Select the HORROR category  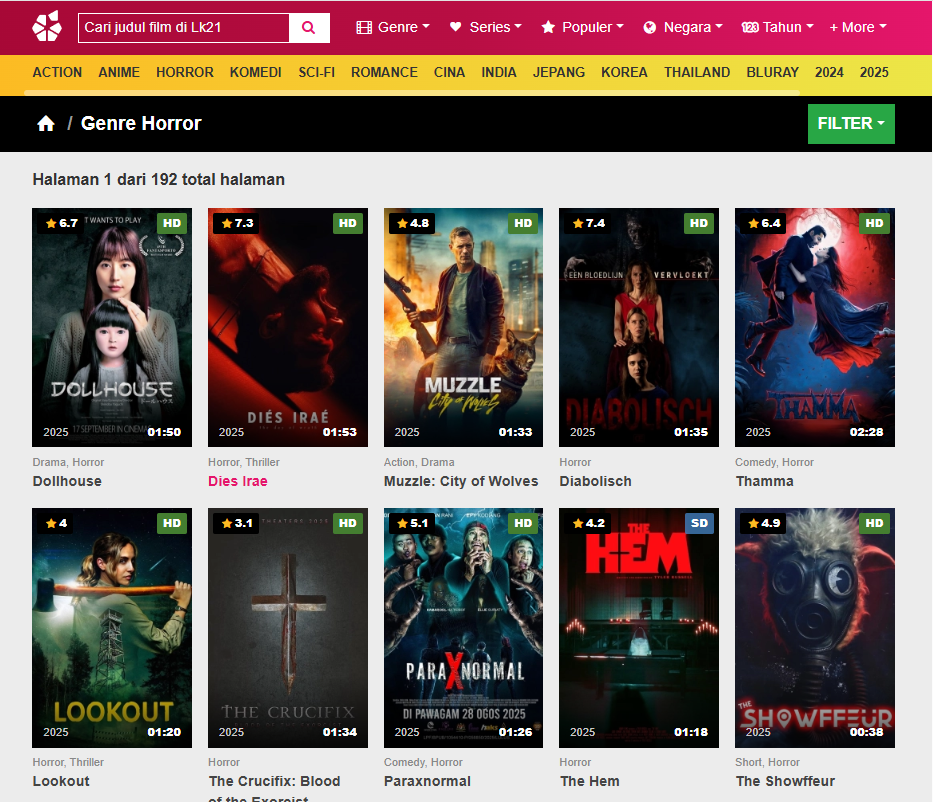point(184,73)
